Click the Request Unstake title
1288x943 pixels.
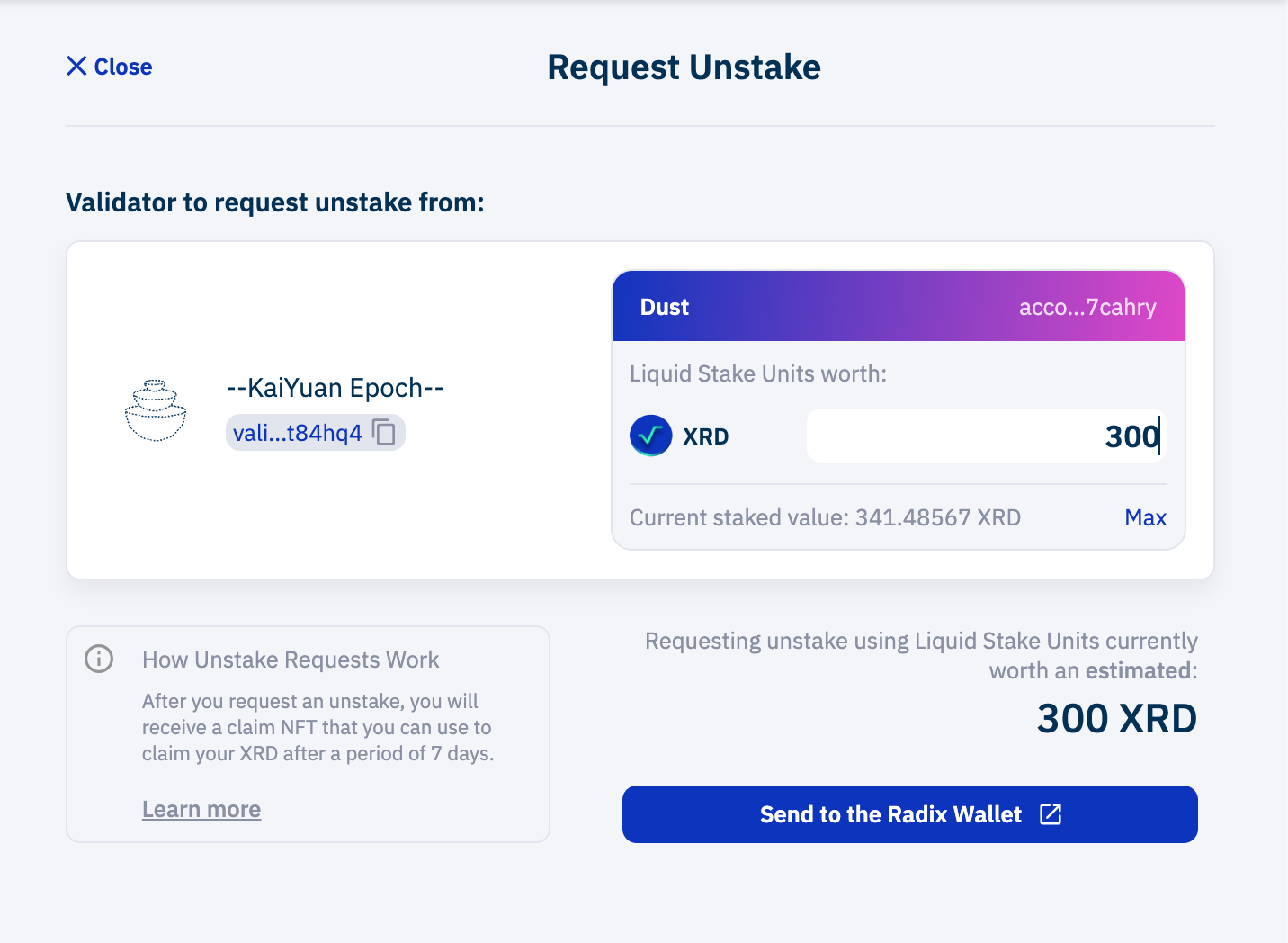pos(684,67)
